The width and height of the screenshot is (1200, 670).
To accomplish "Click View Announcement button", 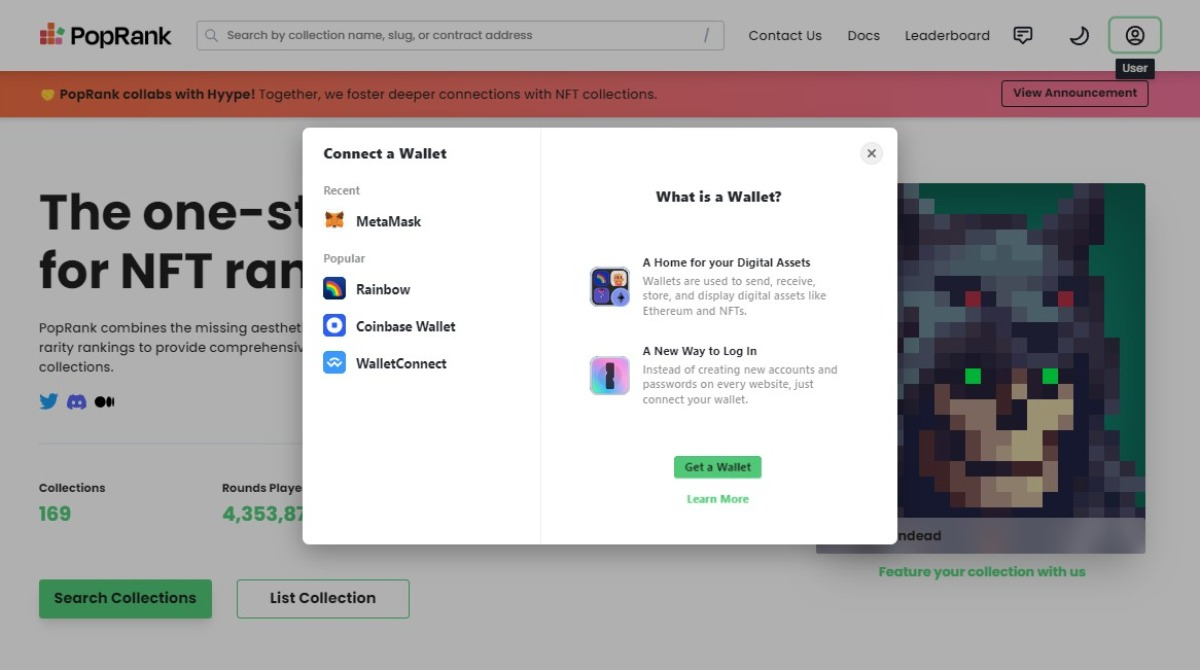I will pos(1074,93).
